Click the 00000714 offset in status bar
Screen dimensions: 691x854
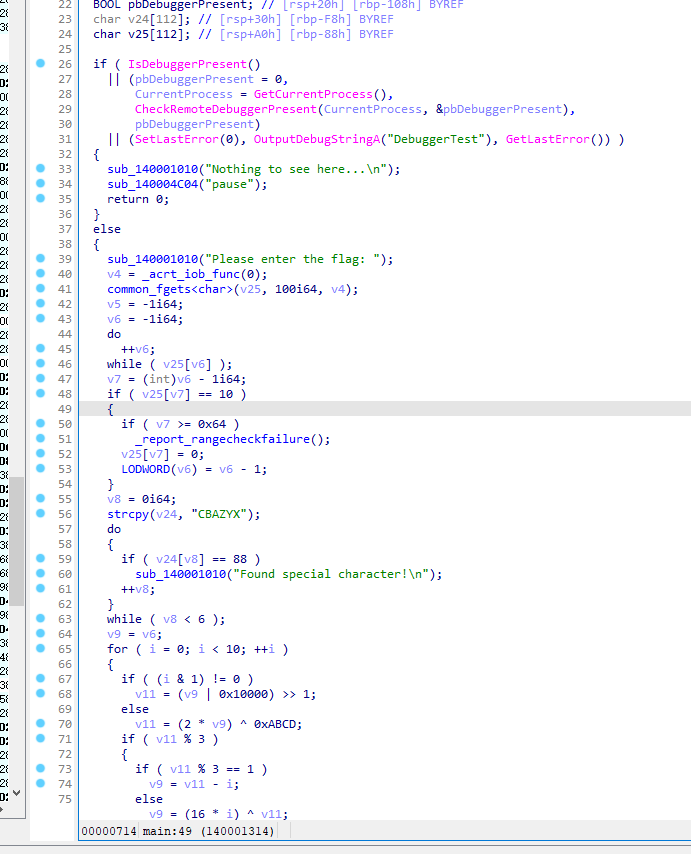click(x=108, y=831)
